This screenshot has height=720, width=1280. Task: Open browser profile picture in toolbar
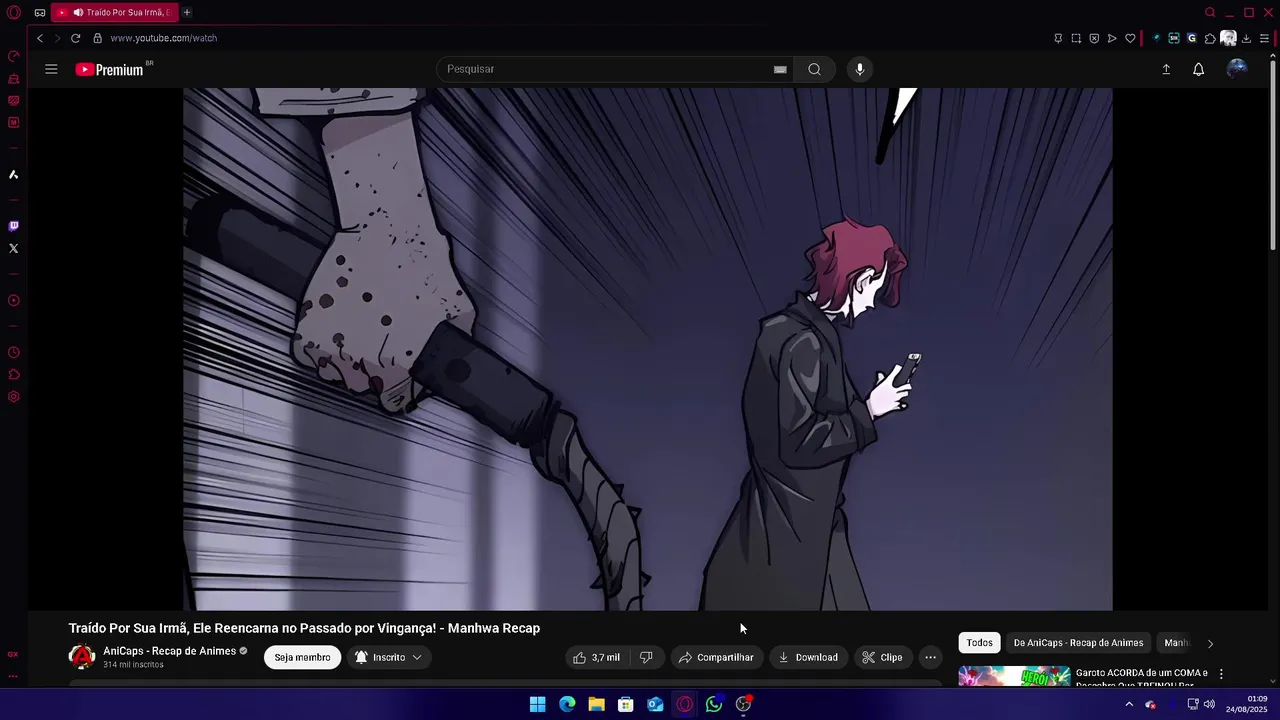pos(1228,38)
